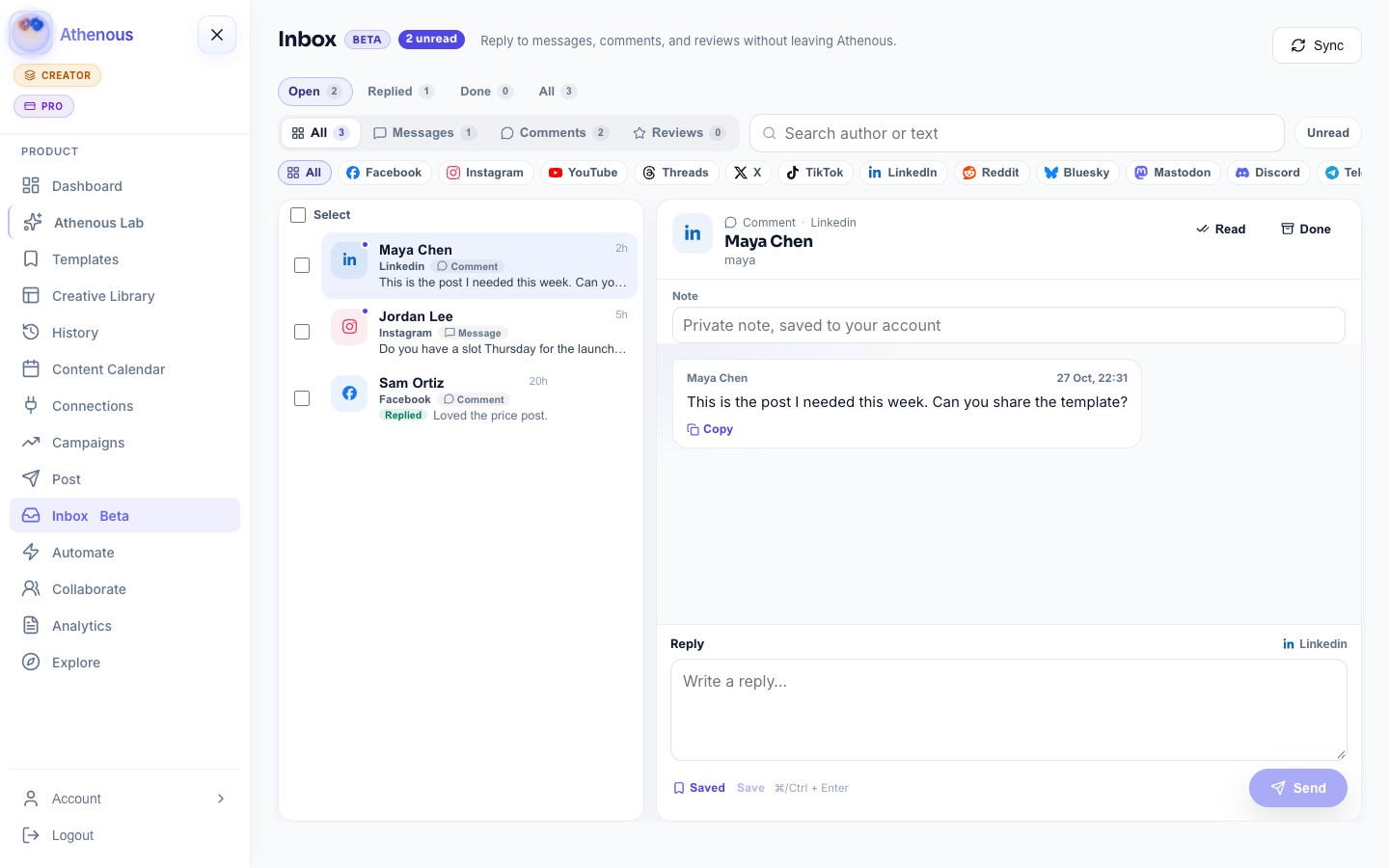This screenshot has height=868, width=1389.
Task: Open Creative Library in sidebar
Action: pyautogui.click(x=124, y=296)
